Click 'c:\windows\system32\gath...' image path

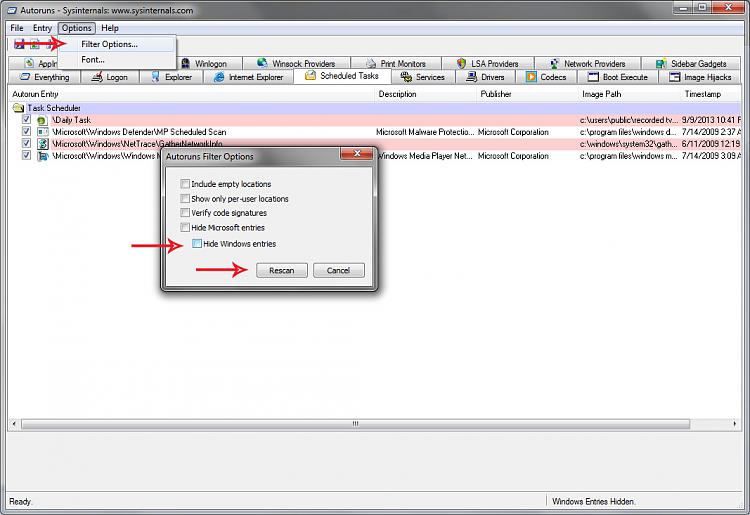629,144
